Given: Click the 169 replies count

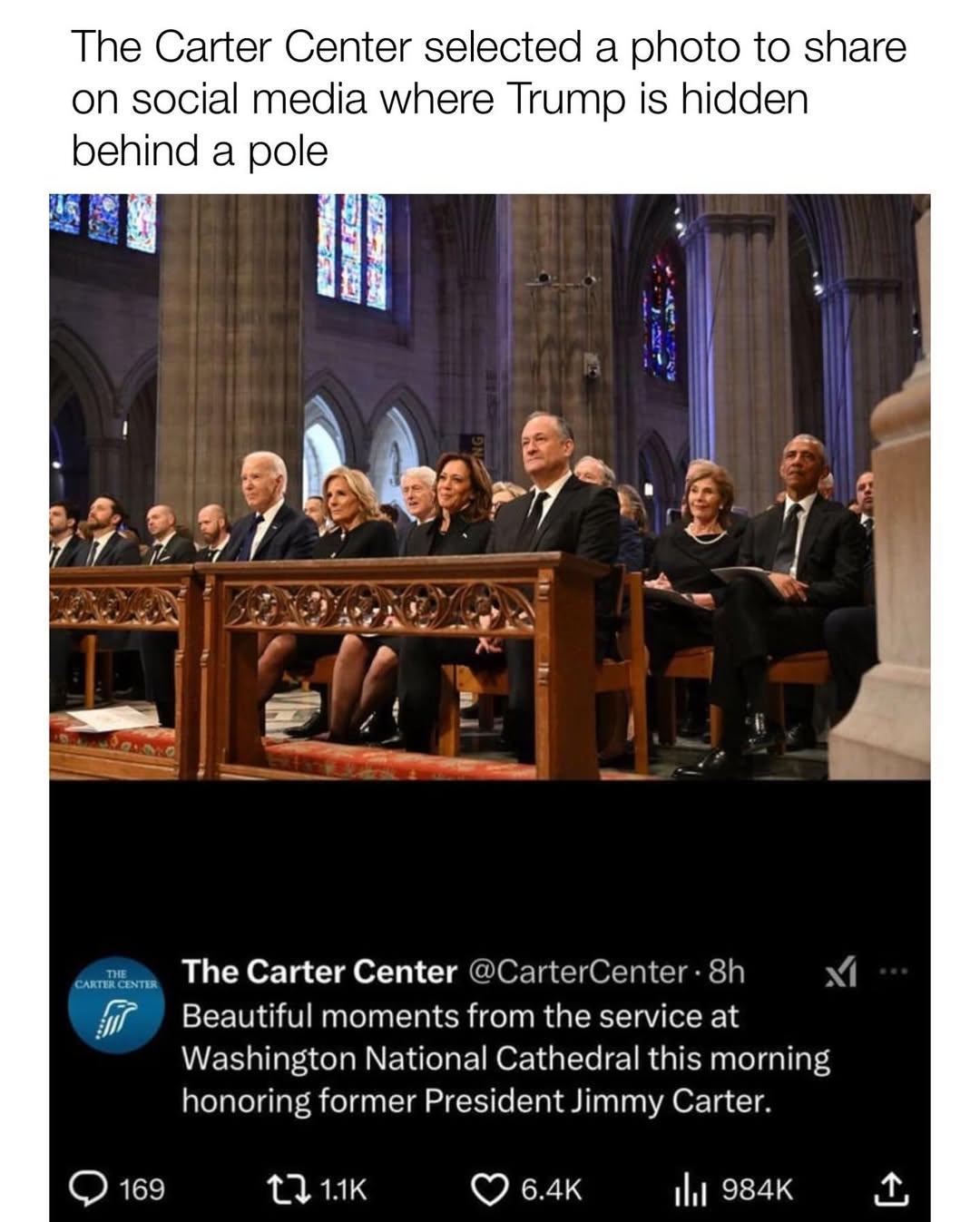Looking at the screenshot, I should coord(142,1189).
